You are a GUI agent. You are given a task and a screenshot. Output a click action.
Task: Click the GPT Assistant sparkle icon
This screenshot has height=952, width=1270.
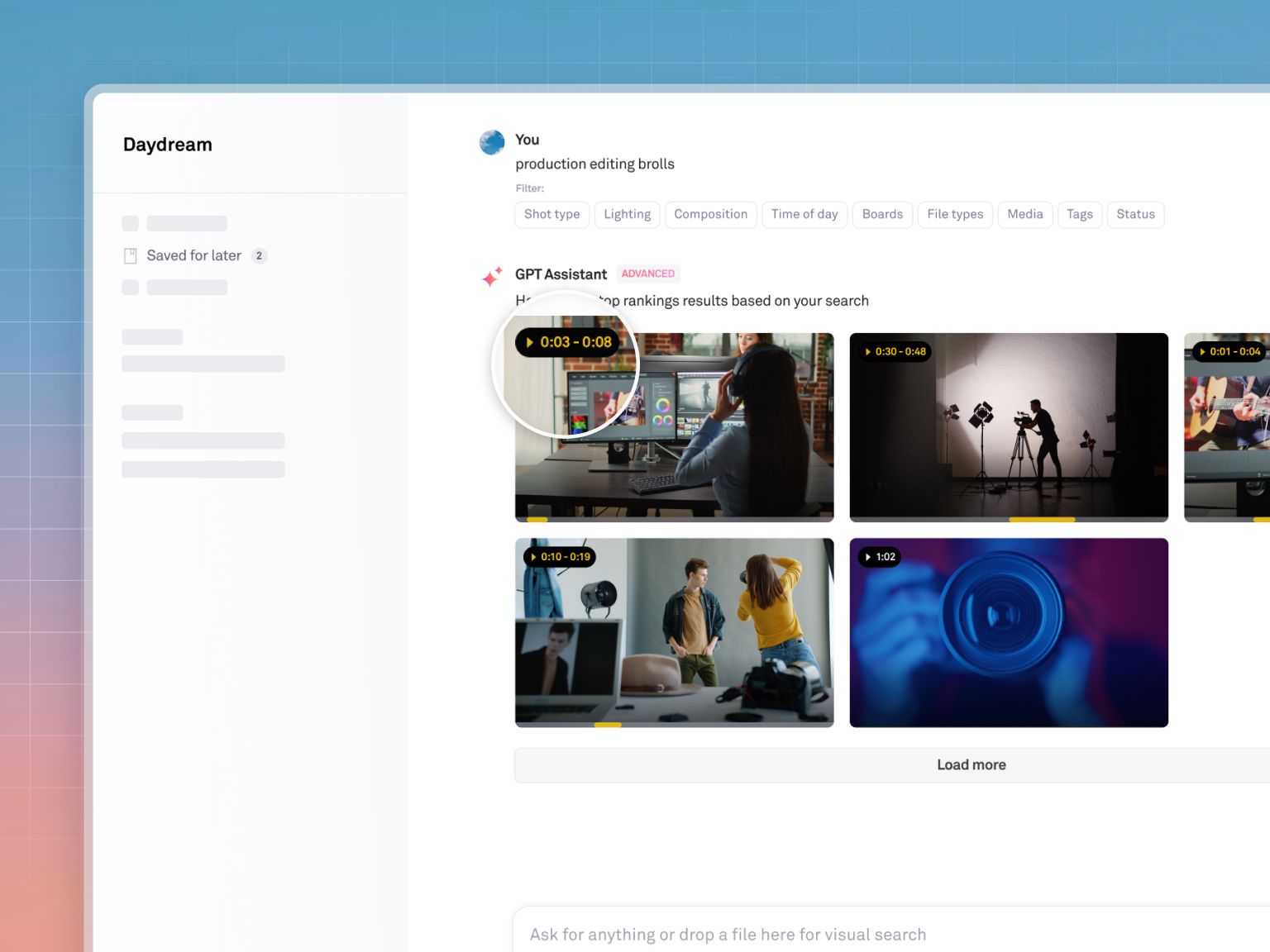(492, 277)
